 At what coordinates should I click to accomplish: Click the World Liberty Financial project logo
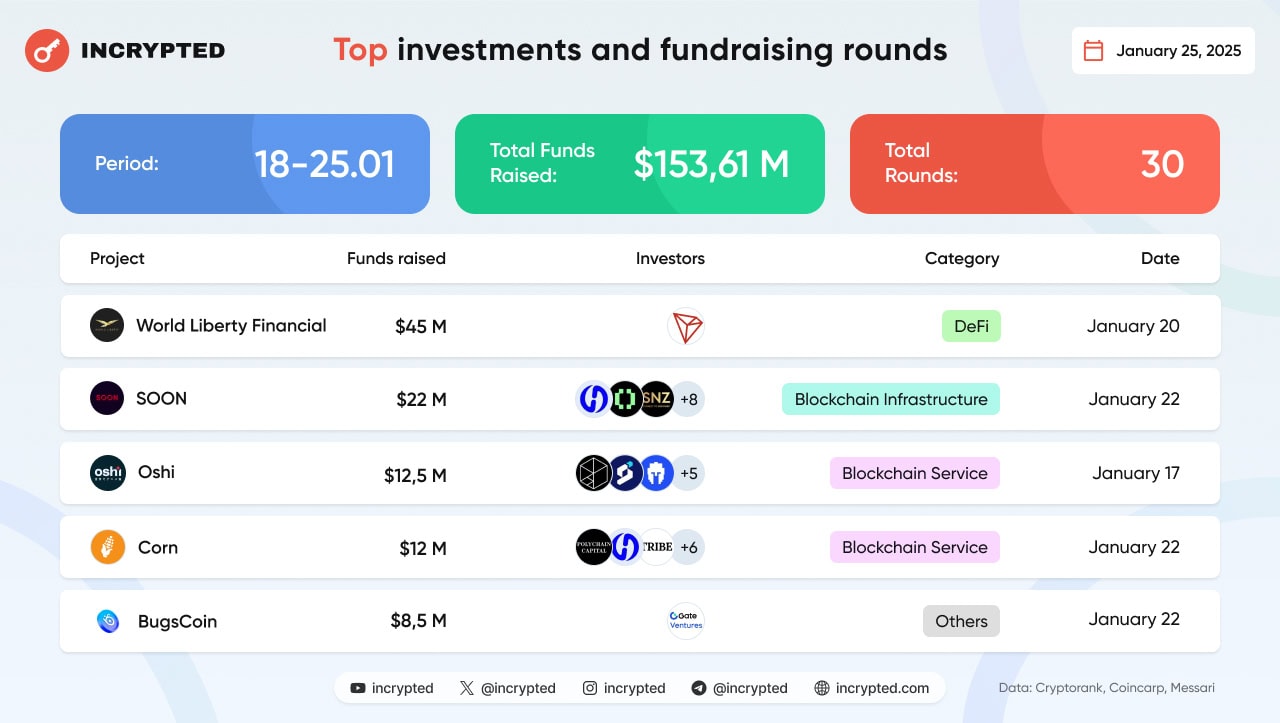(x=107, y=325)
